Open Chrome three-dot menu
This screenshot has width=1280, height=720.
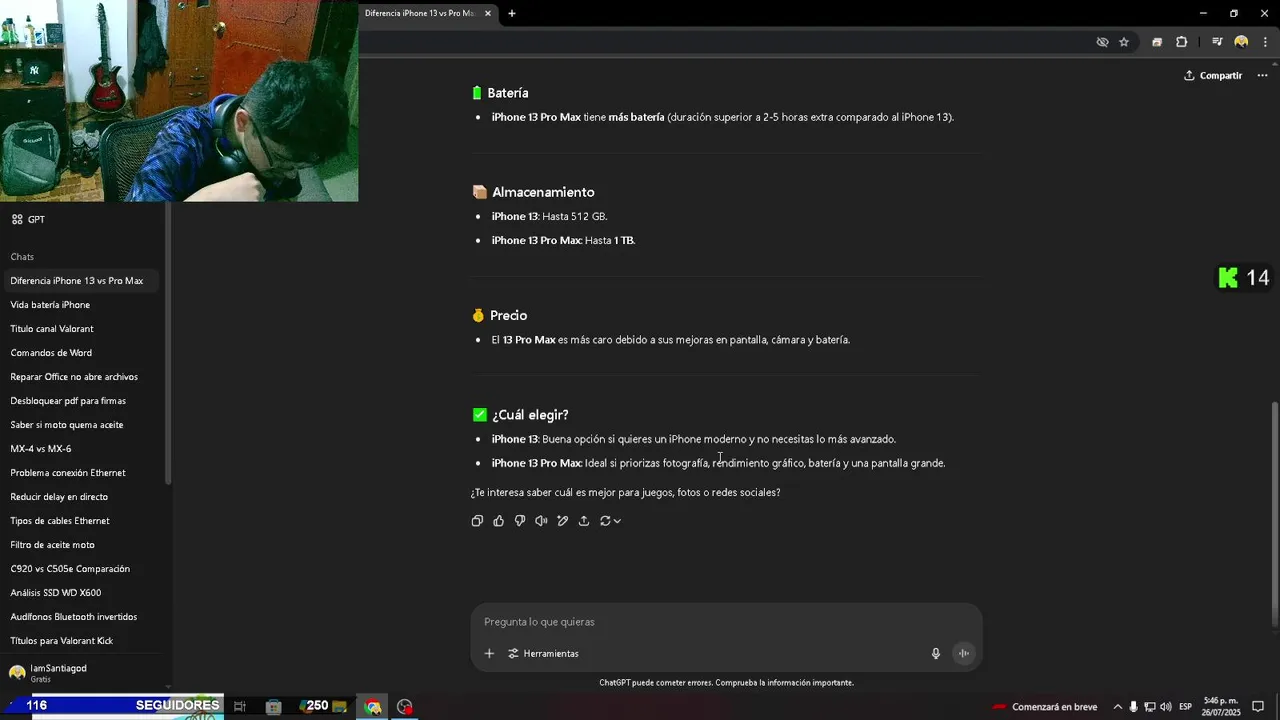1265,42
